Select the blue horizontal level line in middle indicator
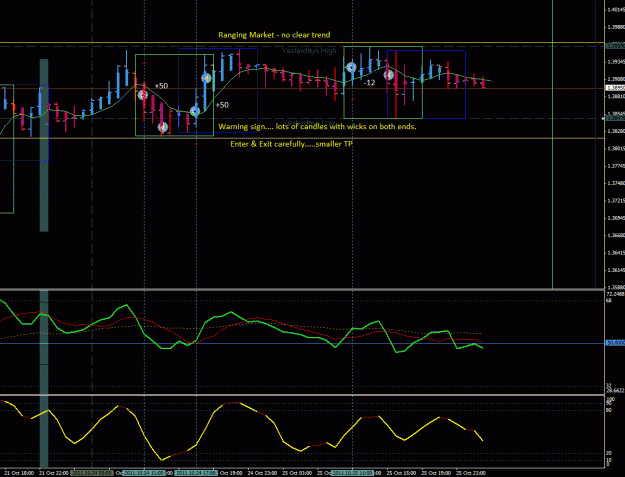This screenshot has height=477, width=625. pos(302,343)
